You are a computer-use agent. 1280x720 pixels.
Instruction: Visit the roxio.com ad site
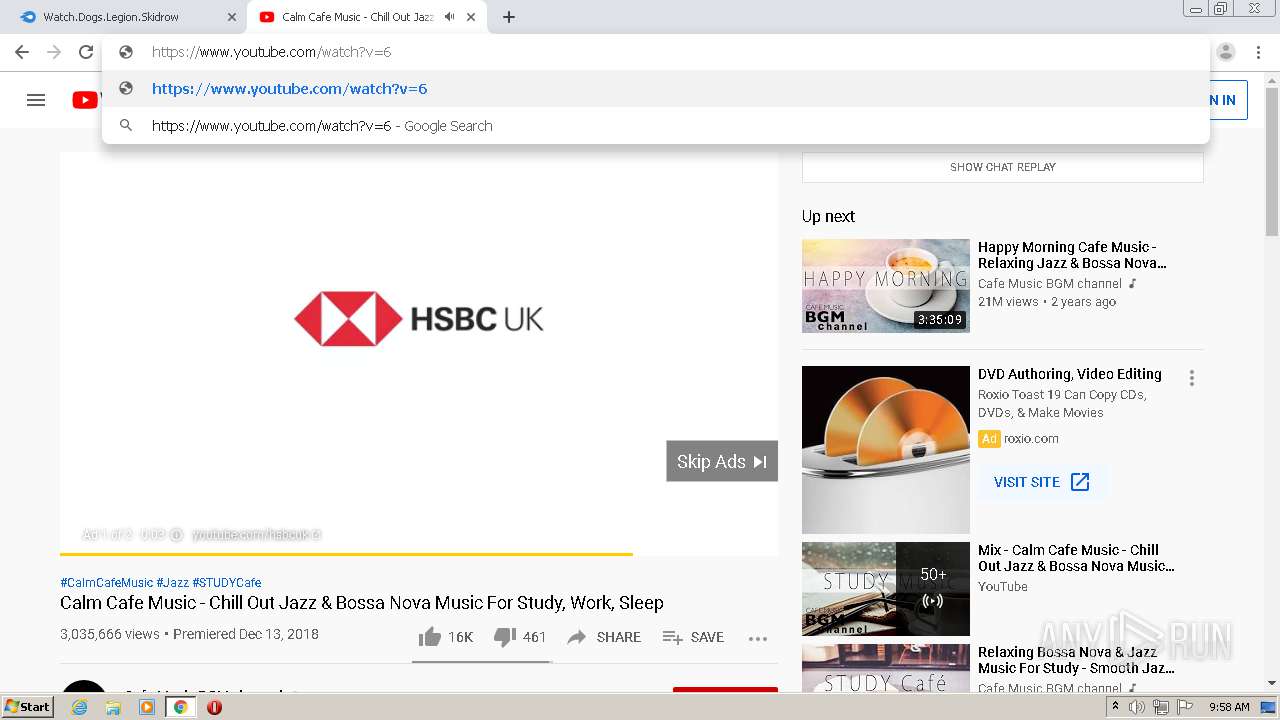pyautogui.click(x=1042, y=482)
